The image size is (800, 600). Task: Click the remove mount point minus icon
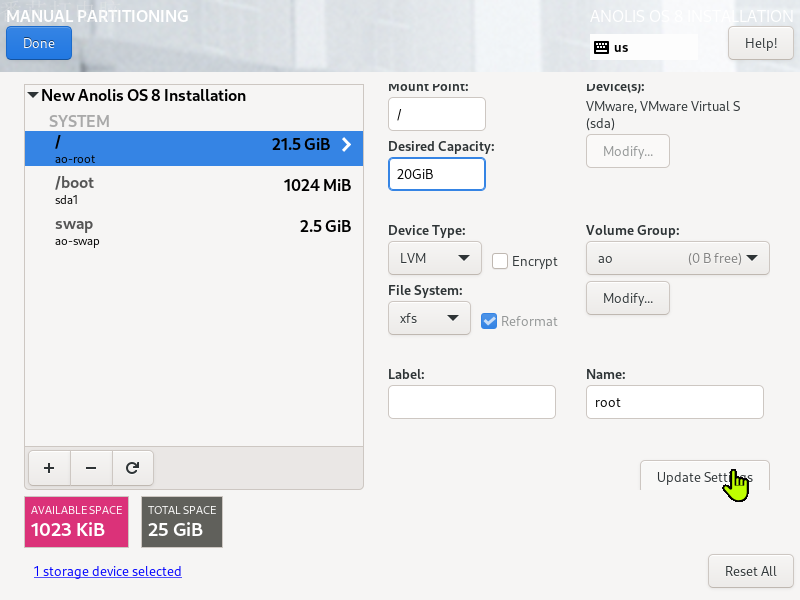tap(91, 468)
